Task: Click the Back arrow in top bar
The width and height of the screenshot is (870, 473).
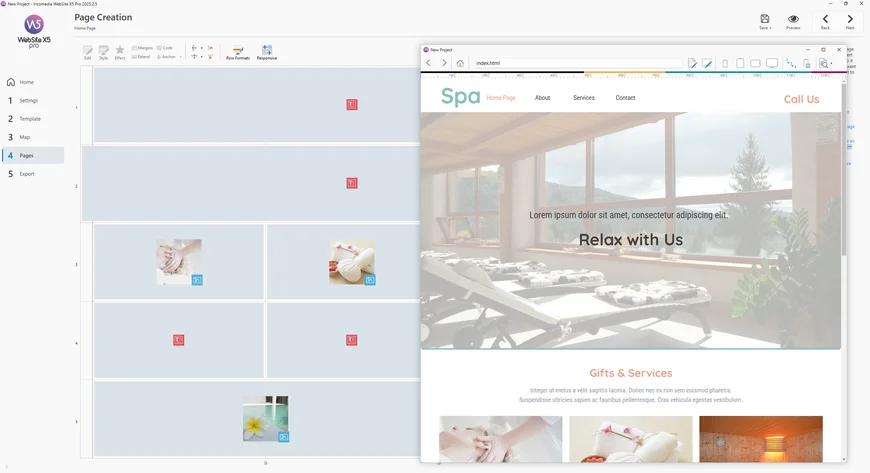Action: click(x=825, y=21)
